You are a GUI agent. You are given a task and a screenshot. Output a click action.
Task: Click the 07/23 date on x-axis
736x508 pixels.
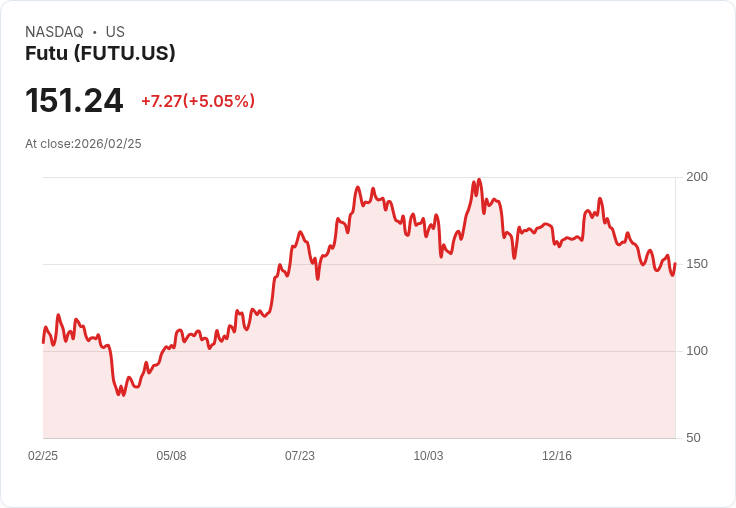(x=300, y=456)
